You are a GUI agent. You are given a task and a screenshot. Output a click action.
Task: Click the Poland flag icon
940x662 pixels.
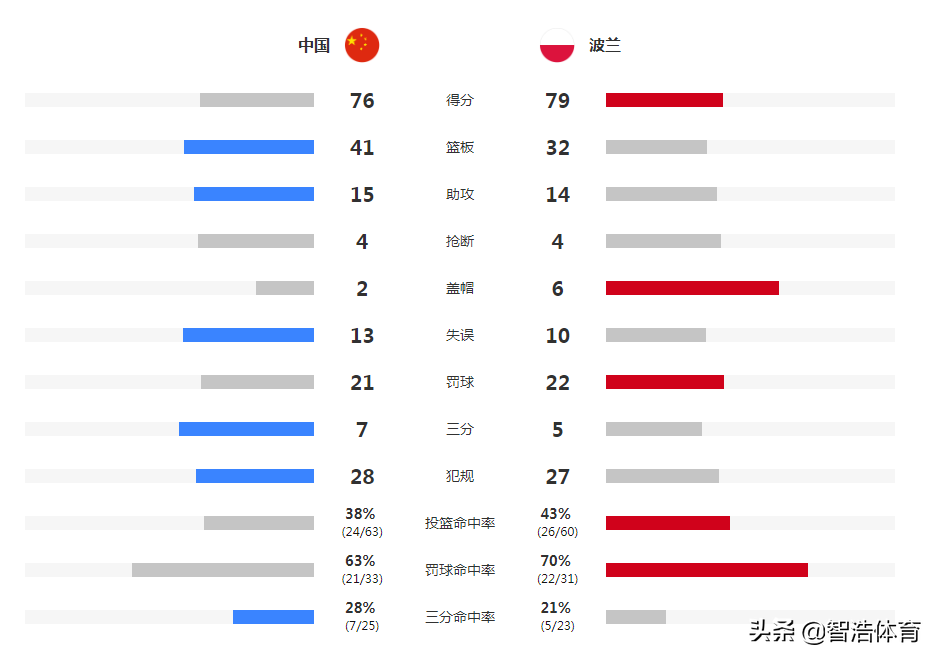(x=557, y=45)
